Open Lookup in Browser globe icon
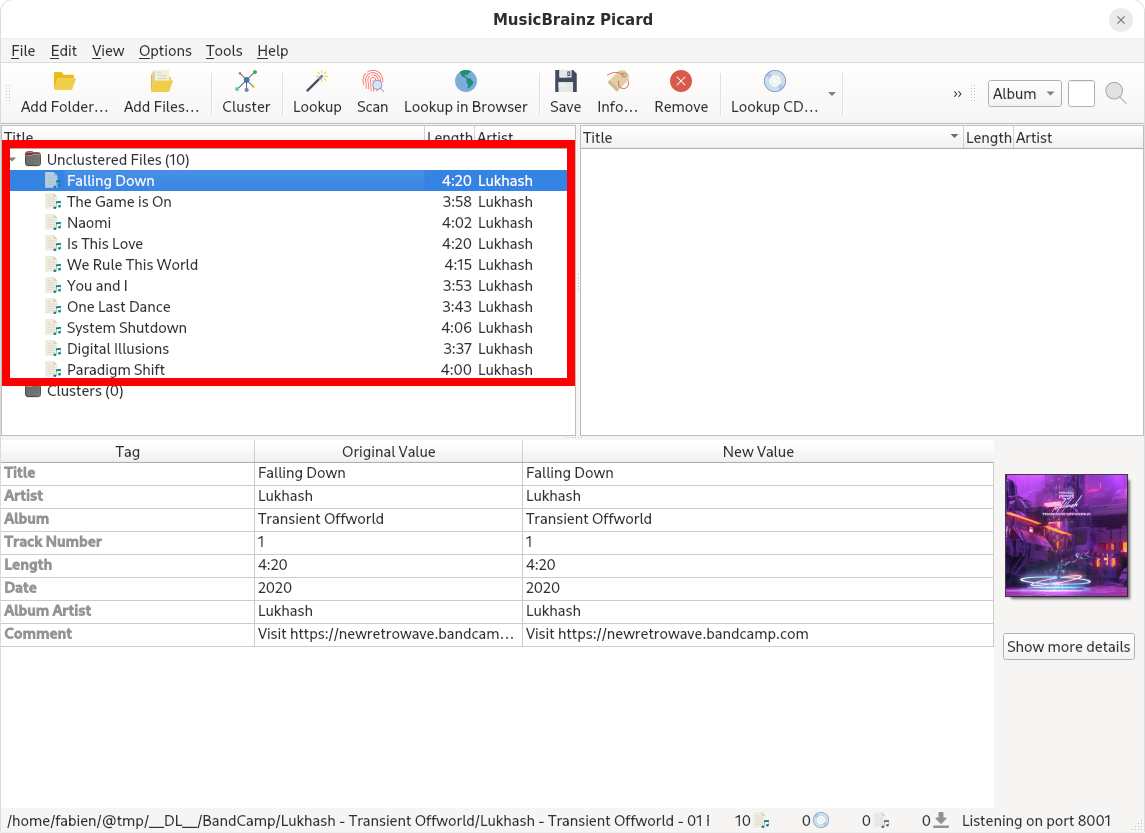 coord(465,82)
